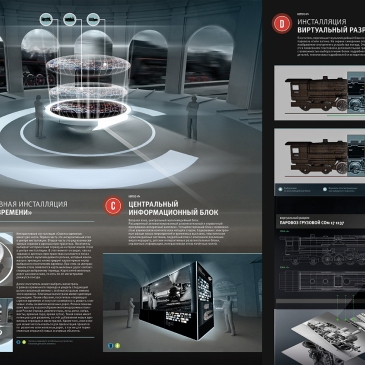Click the green round icon in the kiosk render corner
This screenshot has width=365, height=365.
[117, 346]
